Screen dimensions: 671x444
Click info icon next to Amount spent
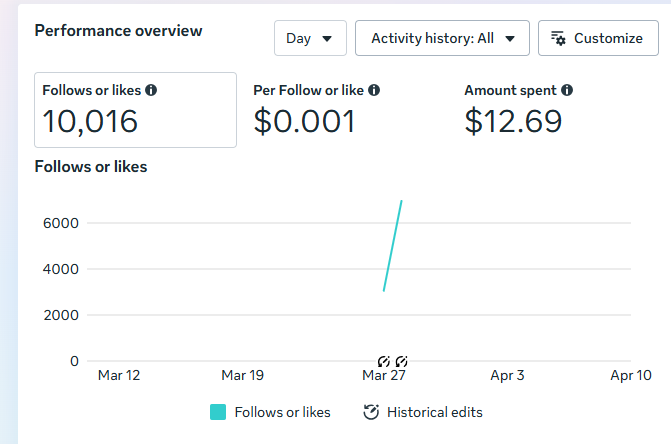[x=567, y=90]
